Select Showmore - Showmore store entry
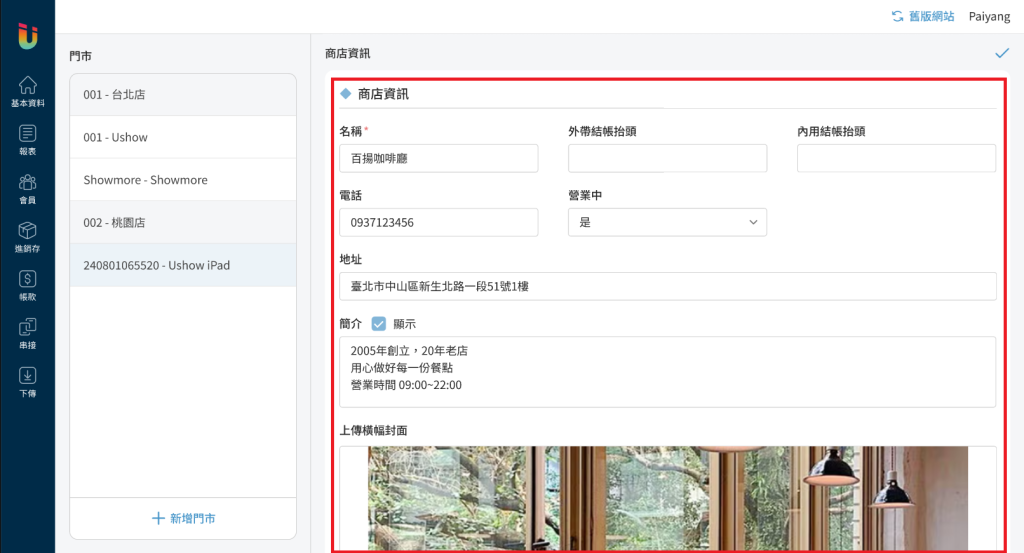This screenshot has width=1024, height=553. [183, 180]
